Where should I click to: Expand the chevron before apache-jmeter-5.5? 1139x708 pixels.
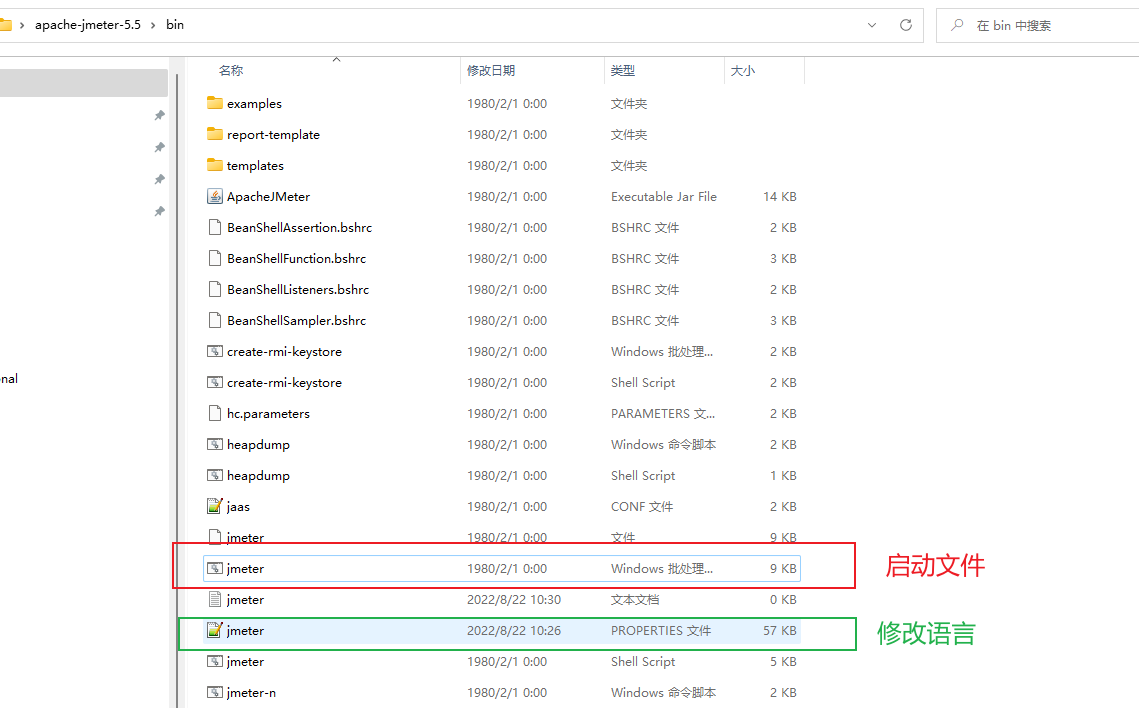coord(22,25)
